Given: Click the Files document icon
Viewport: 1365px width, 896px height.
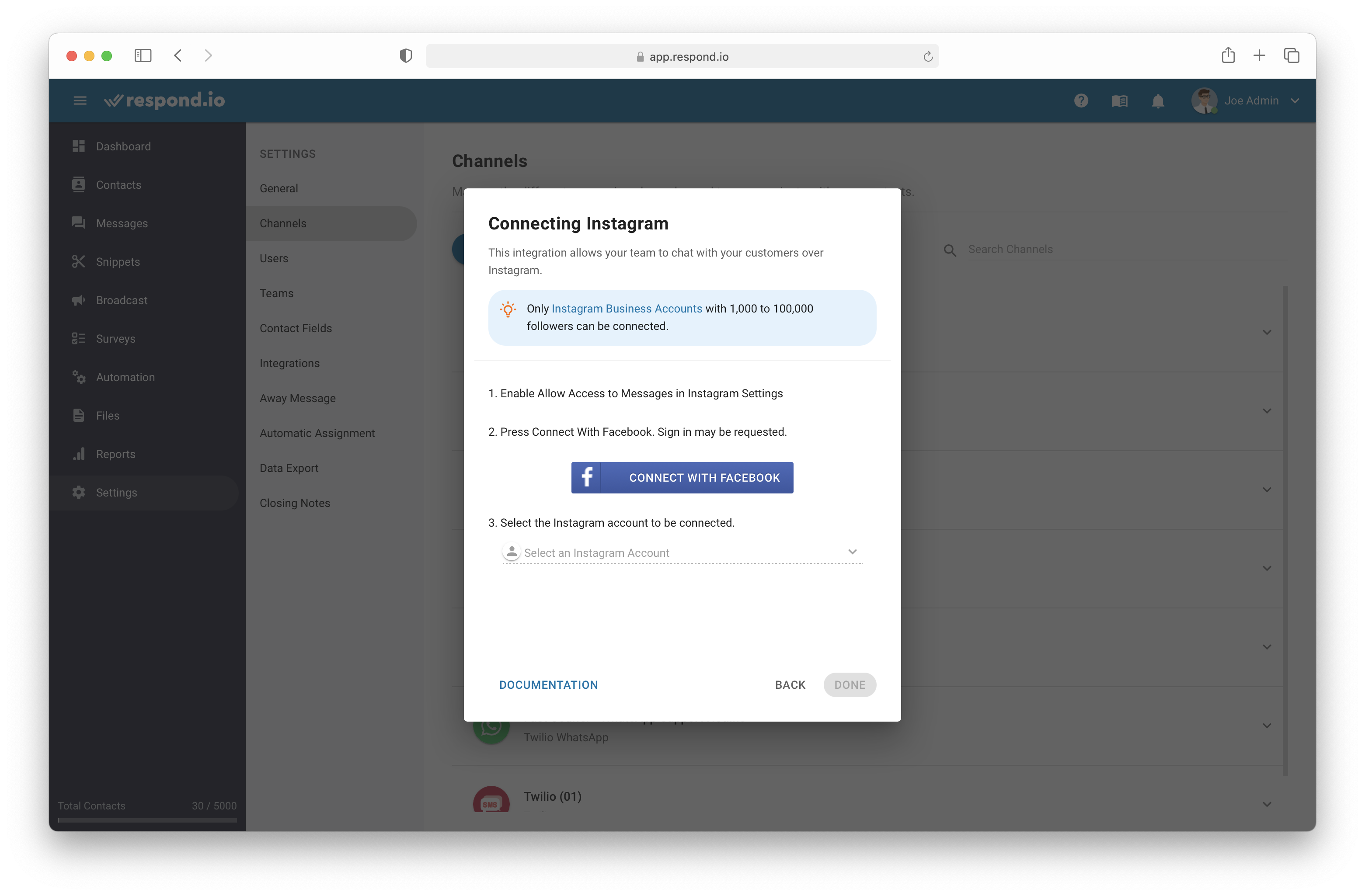Looking at the screenshot, I should point(79,415).
